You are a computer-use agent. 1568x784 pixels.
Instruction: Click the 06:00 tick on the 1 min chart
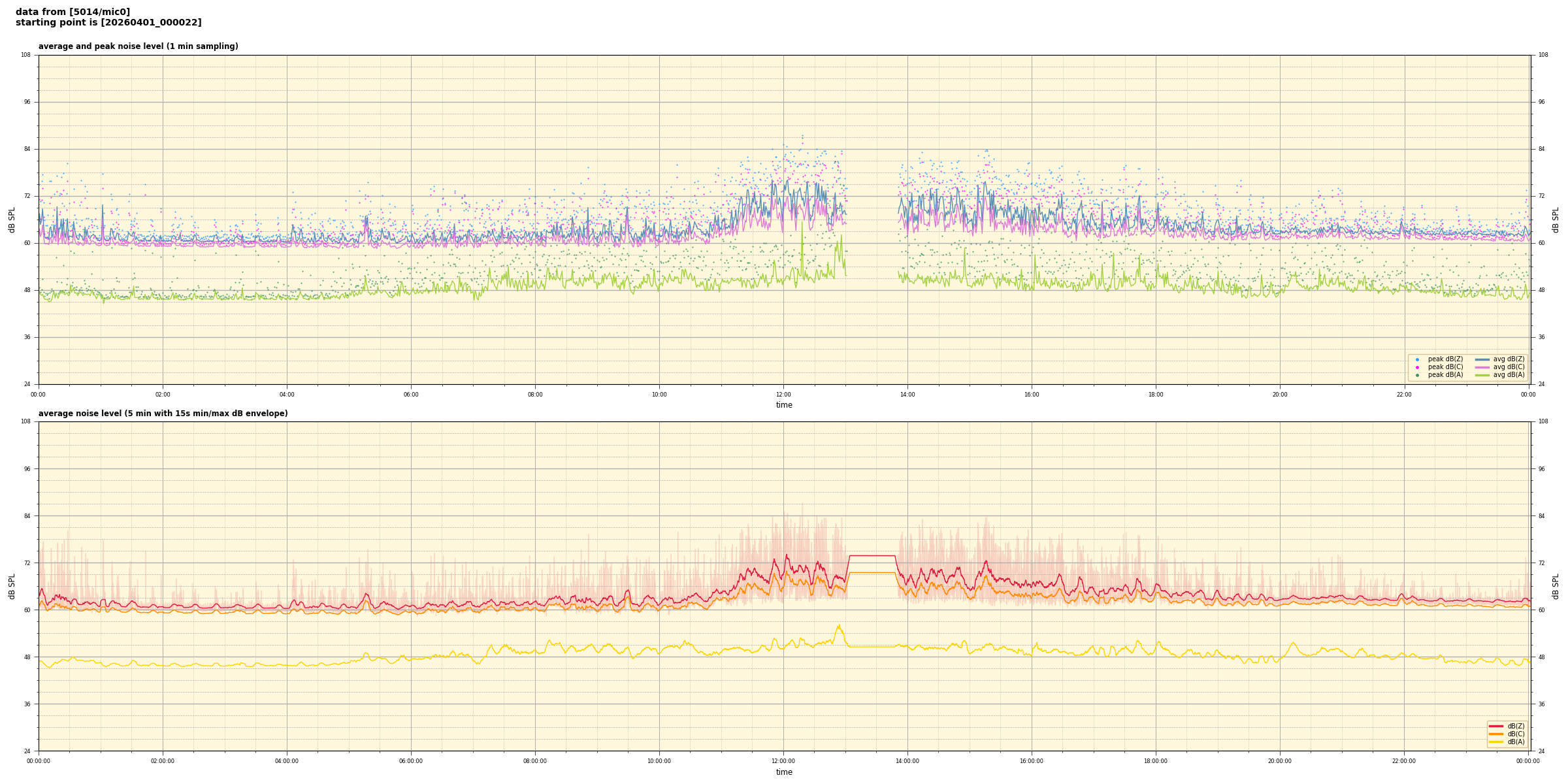click(x=411, y=394)
